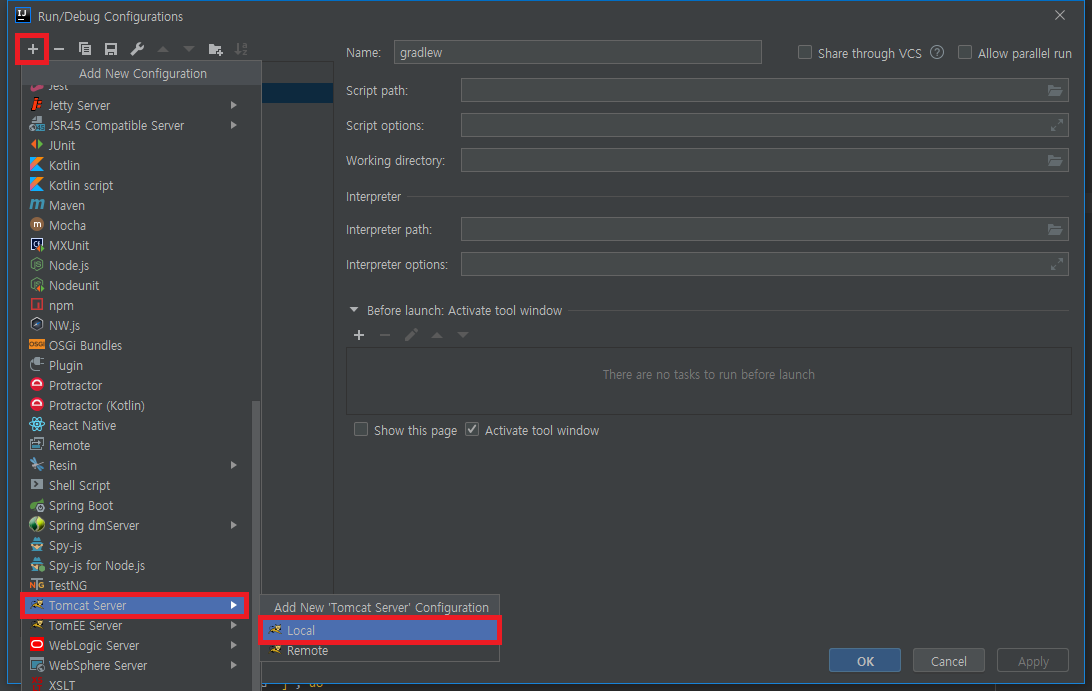Click the Cancel button
This screenshot has width=1092, height=691.
[x=949, y=661]
